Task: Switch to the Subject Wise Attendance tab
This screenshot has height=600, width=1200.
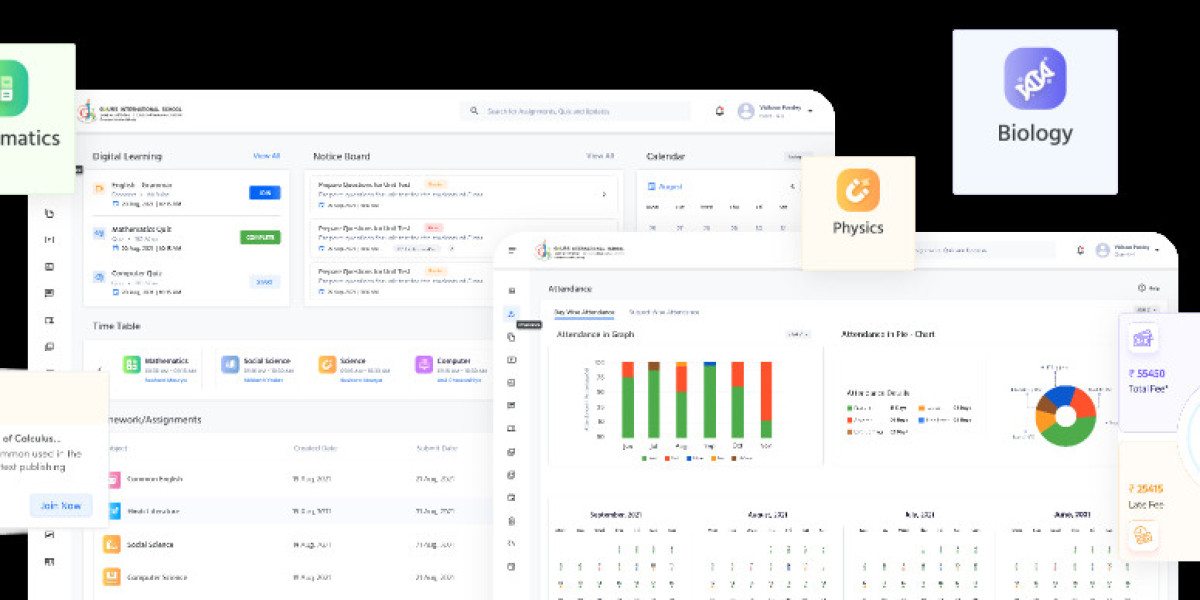Action: click(664, 312)
